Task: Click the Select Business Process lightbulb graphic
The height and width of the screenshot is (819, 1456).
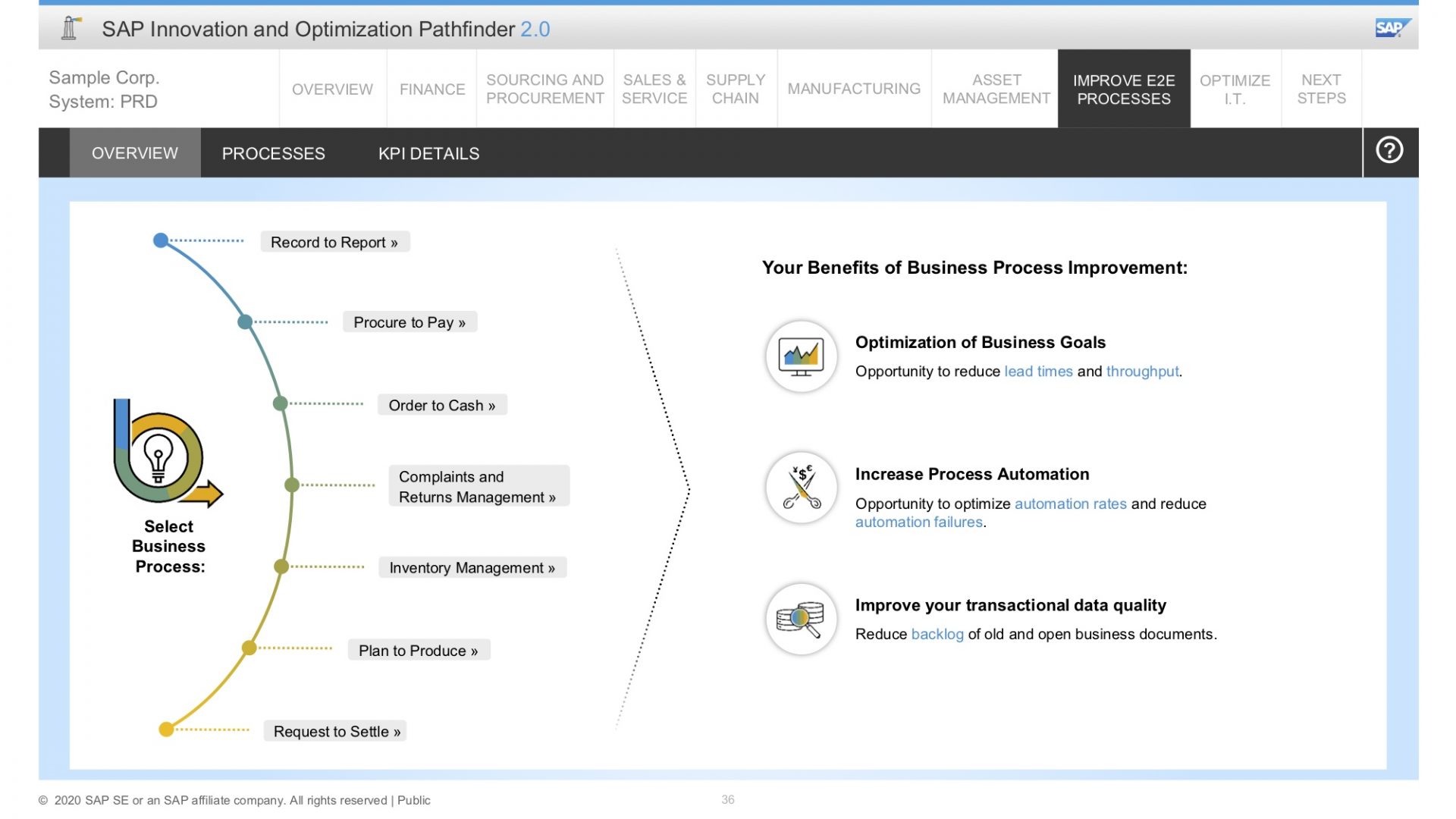Action: (159, 459)
